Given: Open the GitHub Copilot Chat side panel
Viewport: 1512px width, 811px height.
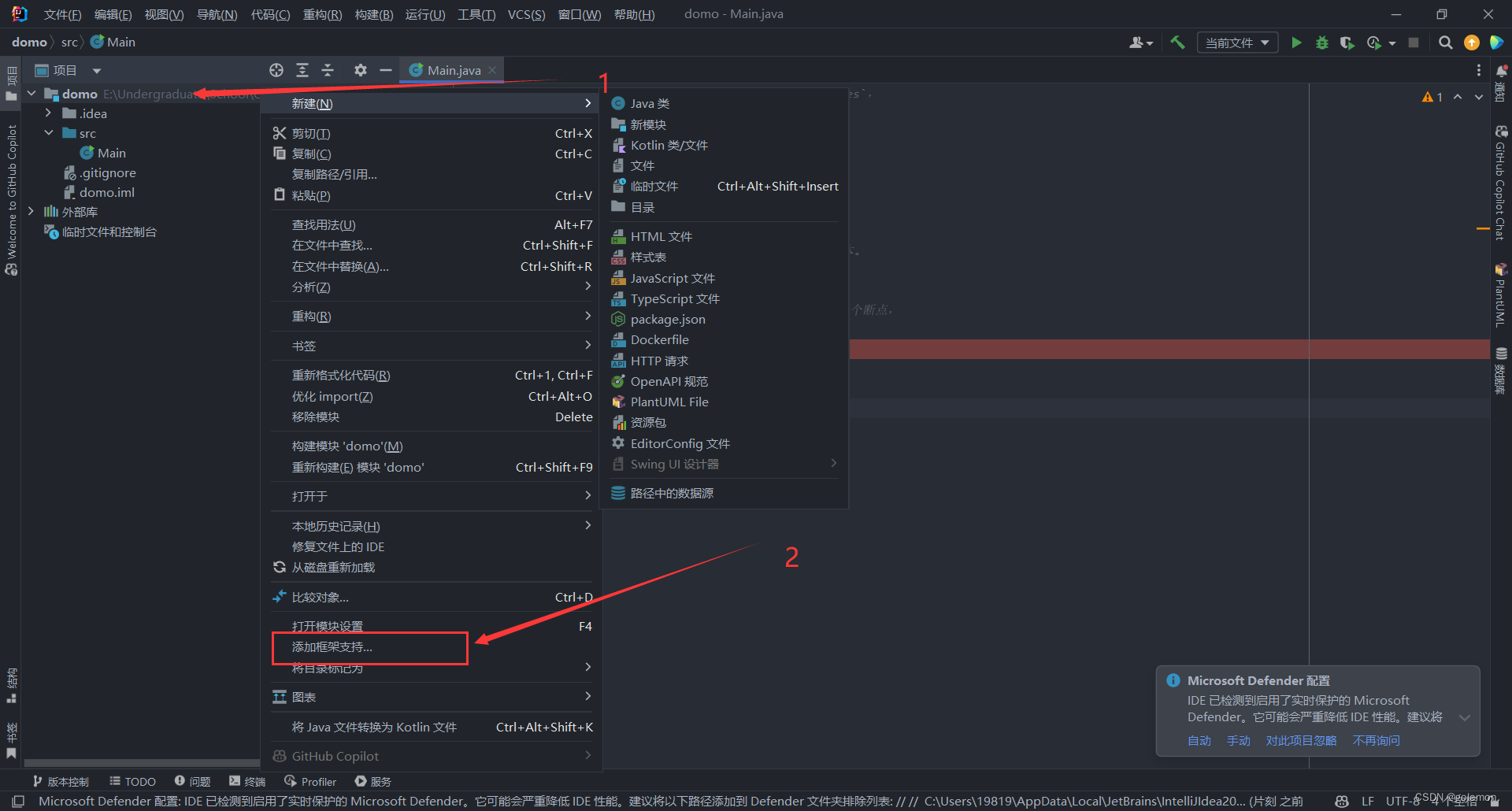Looking at the screenshot, I should coord(1501,183).
